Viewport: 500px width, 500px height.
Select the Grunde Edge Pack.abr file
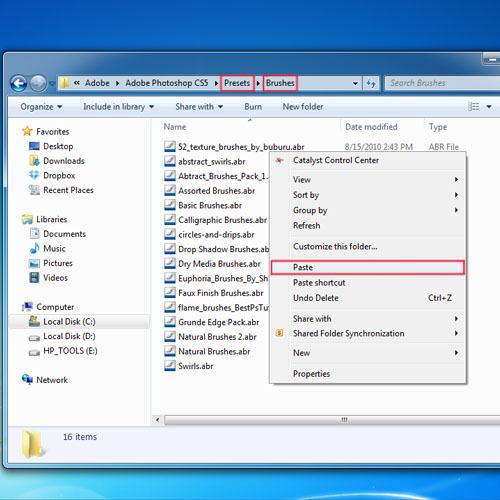pos(212,322)
